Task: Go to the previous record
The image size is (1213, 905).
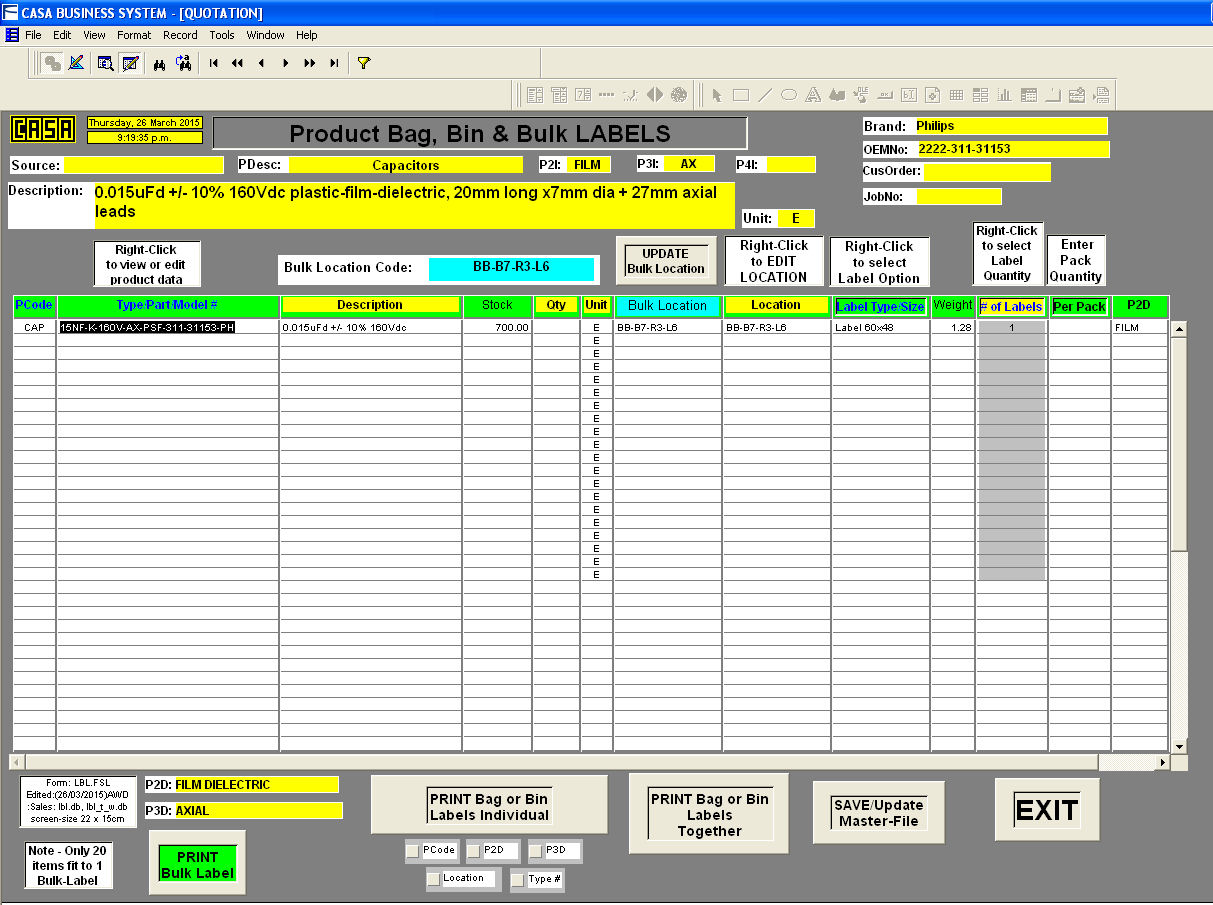Action: click(x=261, y=63)
